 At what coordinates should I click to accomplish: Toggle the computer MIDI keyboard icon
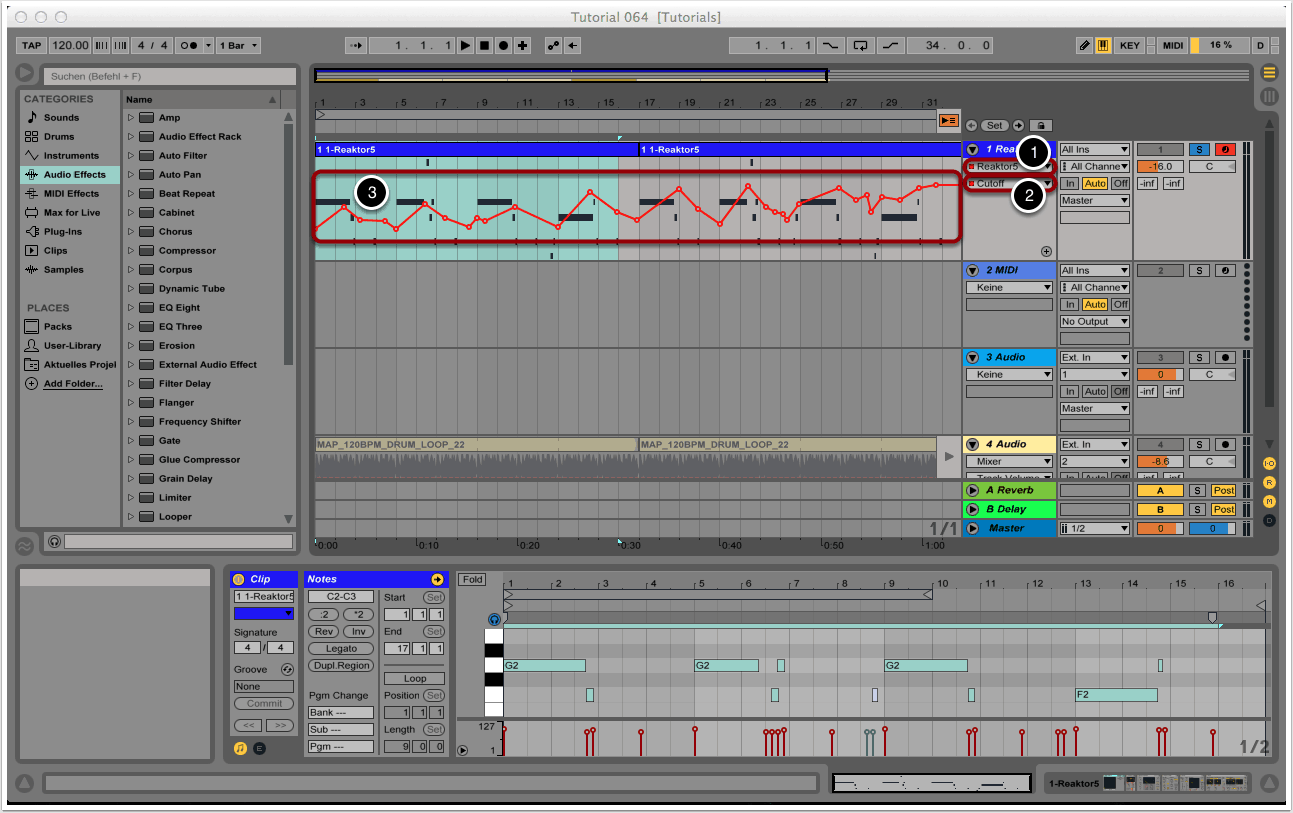point(1103,46)
